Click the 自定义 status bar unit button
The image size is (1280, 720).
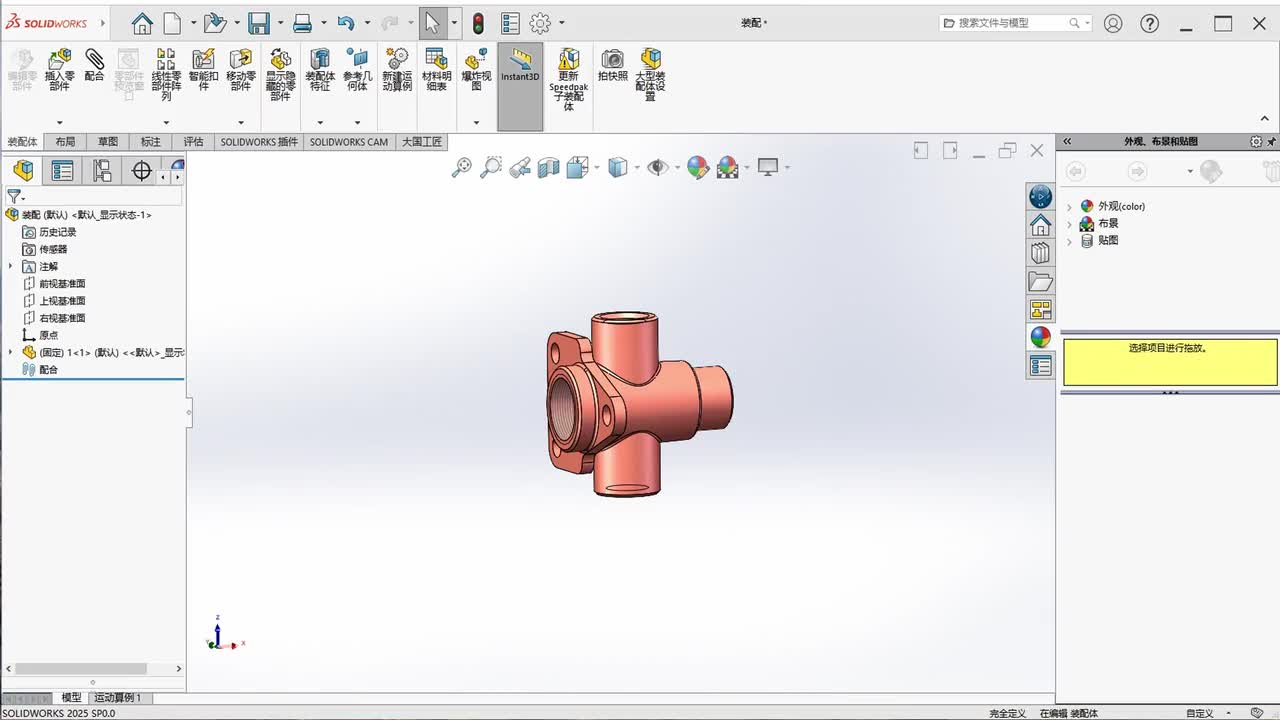point(1200,713)
